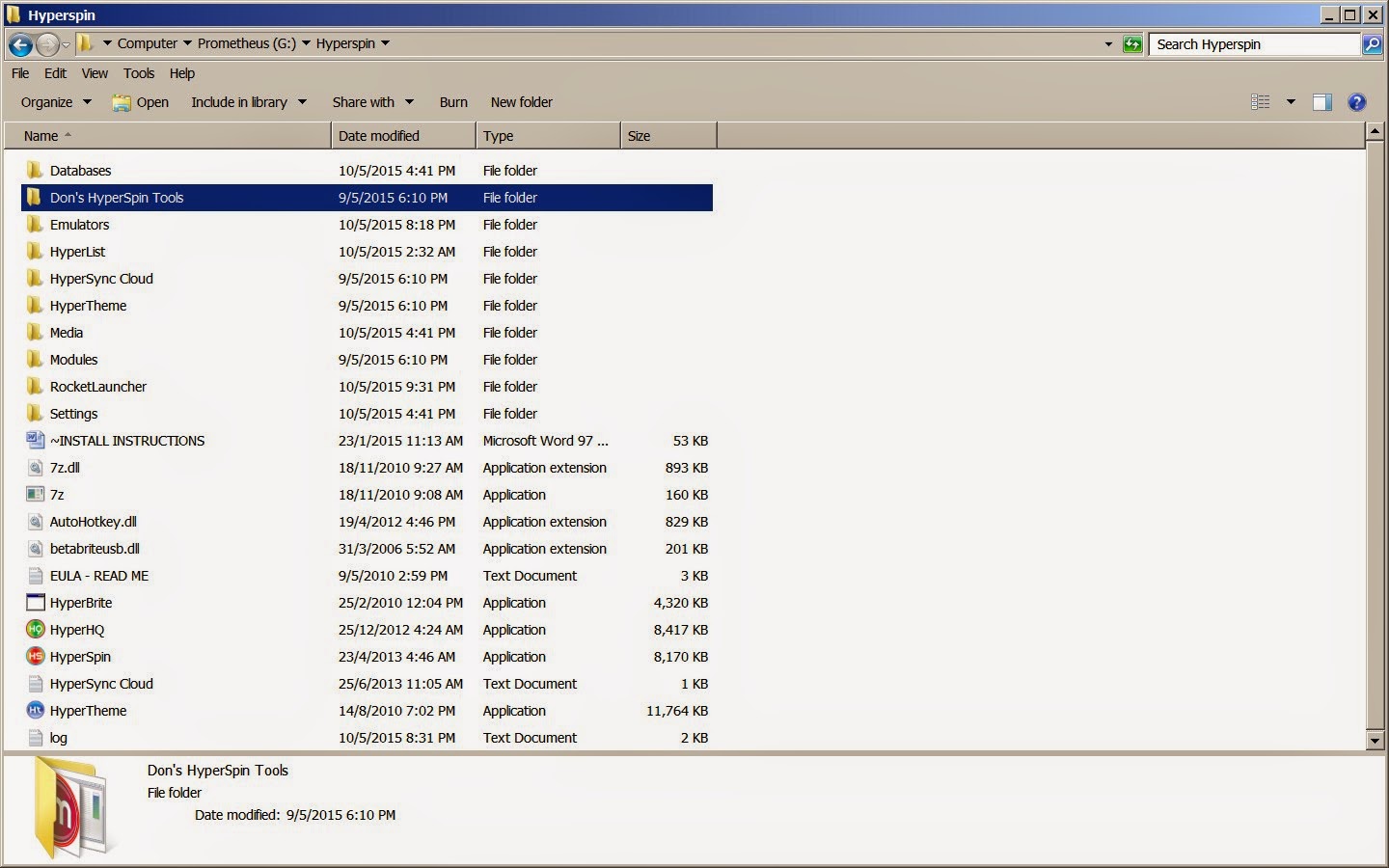The width and height of the screenshot is (1389, 868).
Task: Select the Media folder icon
Action: (35, 333)
